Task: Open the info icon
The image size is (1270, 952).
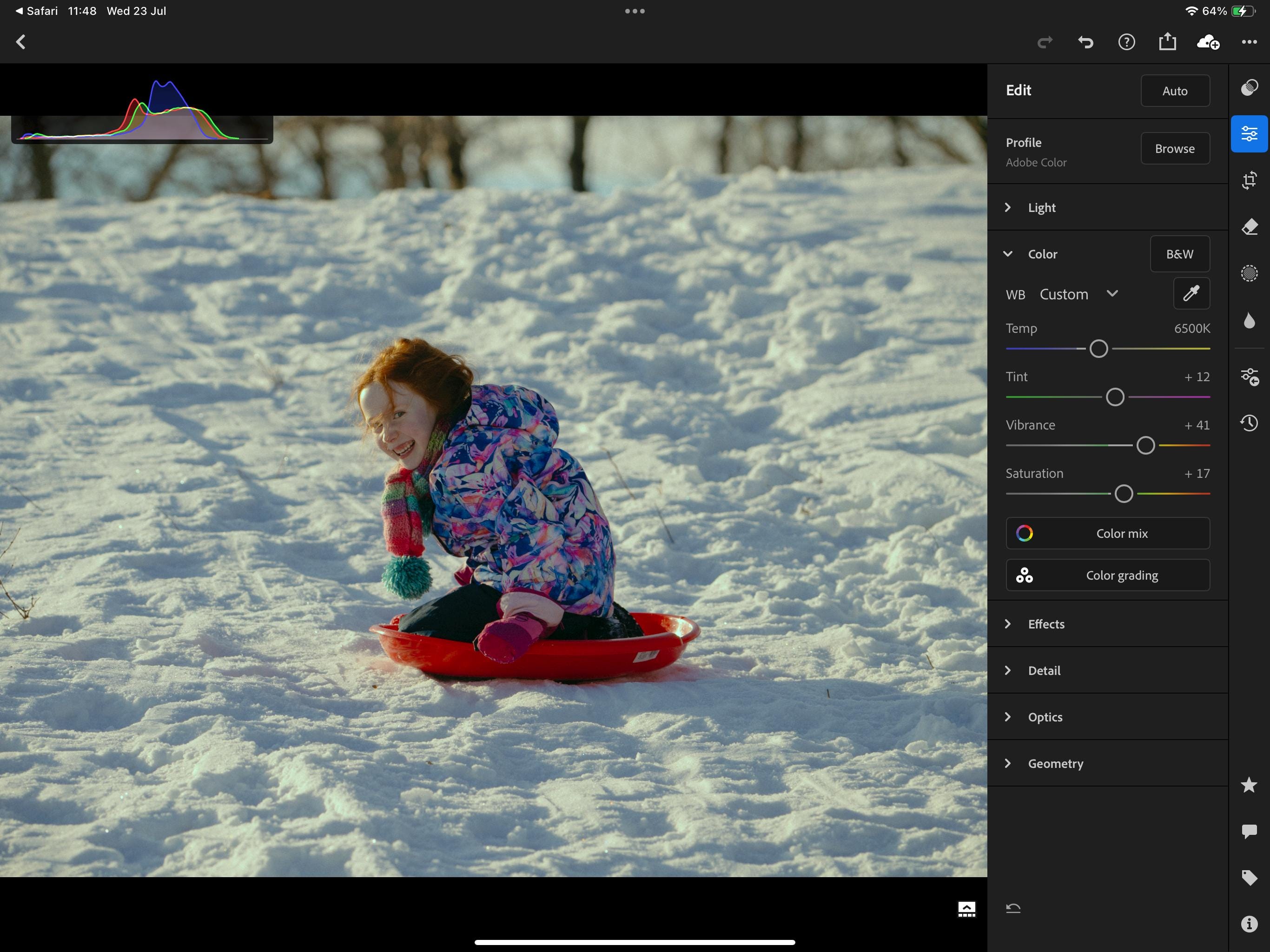Action: (1250, 924)
